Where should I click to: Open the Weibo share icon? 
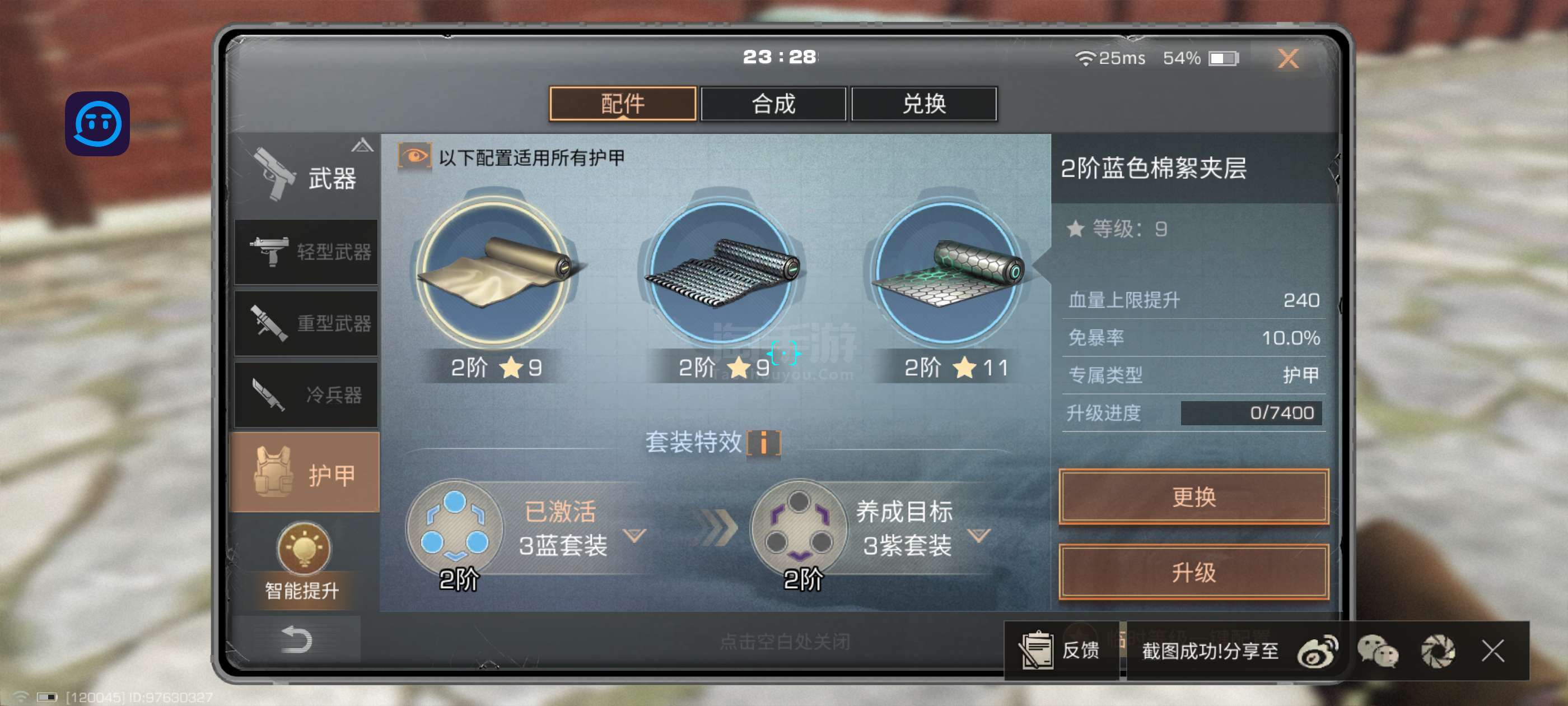[1317, 651]
